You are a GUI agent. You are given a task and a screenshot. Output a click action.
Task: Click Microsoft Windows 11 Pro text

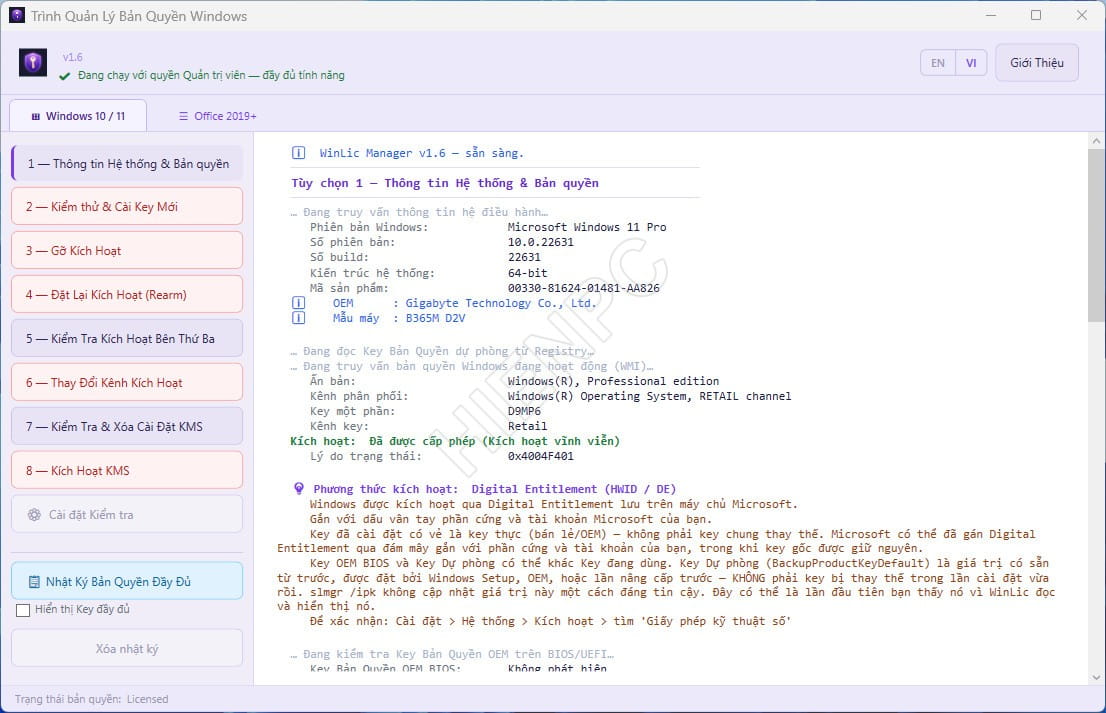point(587,227)
